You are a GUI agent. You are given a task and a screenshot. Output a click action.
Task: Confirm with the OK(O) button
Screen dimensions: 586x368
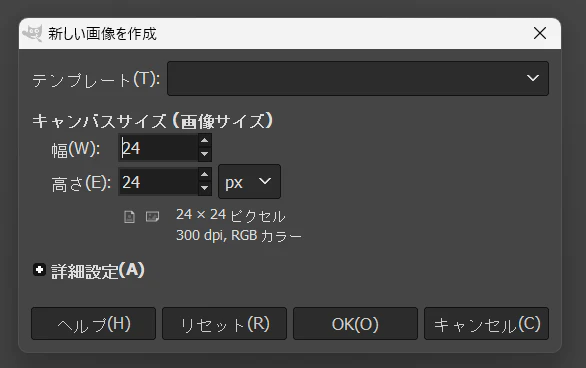tap(355, 324)
